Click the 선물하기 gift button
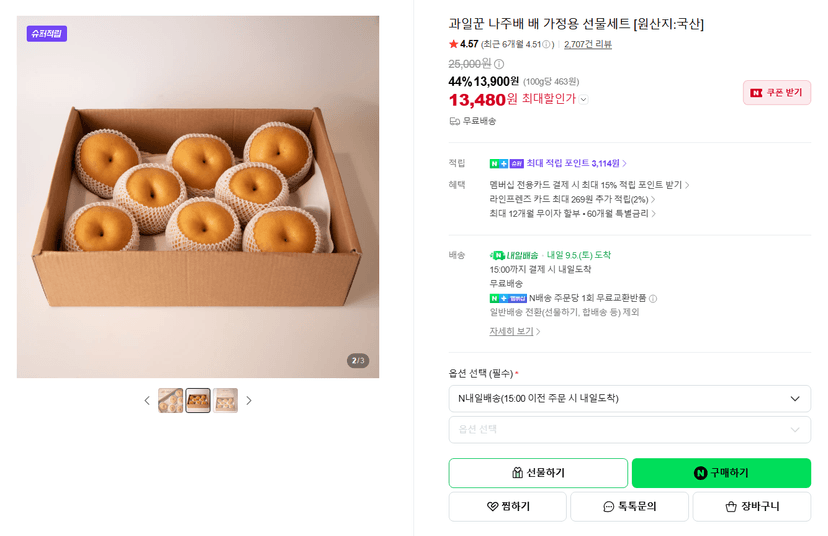Screen dimensions: 828x536 (538, 473)
